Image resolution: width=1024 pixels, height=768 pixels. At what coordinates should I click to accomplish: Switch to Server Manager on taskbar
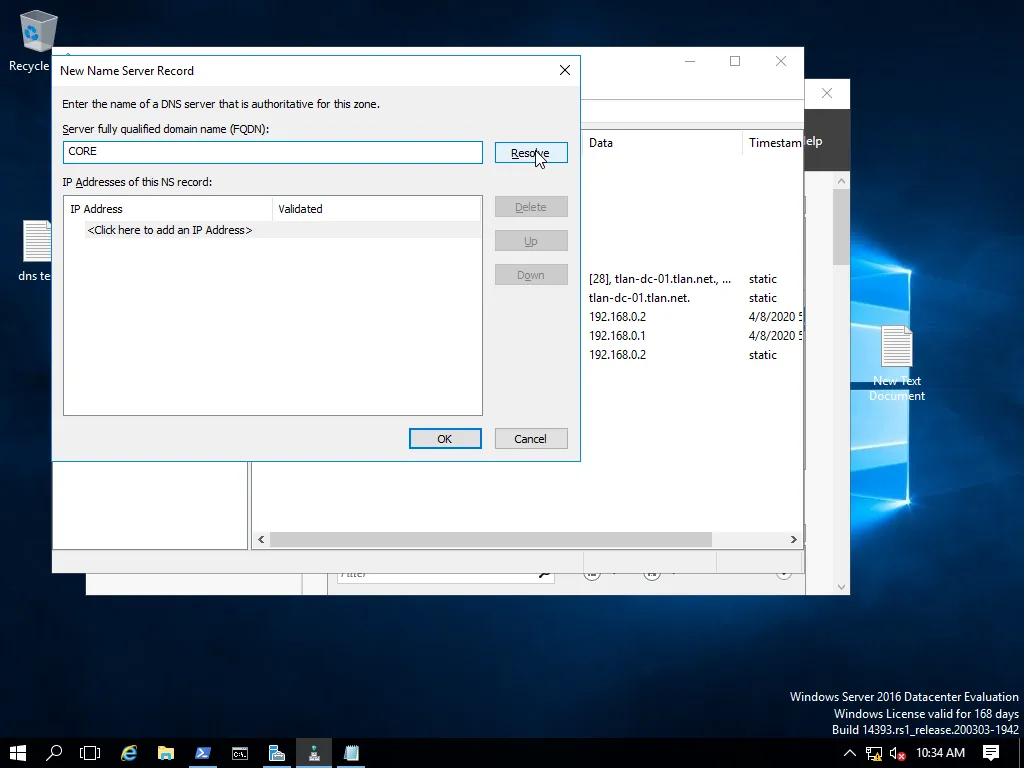(x=277, y=753)
